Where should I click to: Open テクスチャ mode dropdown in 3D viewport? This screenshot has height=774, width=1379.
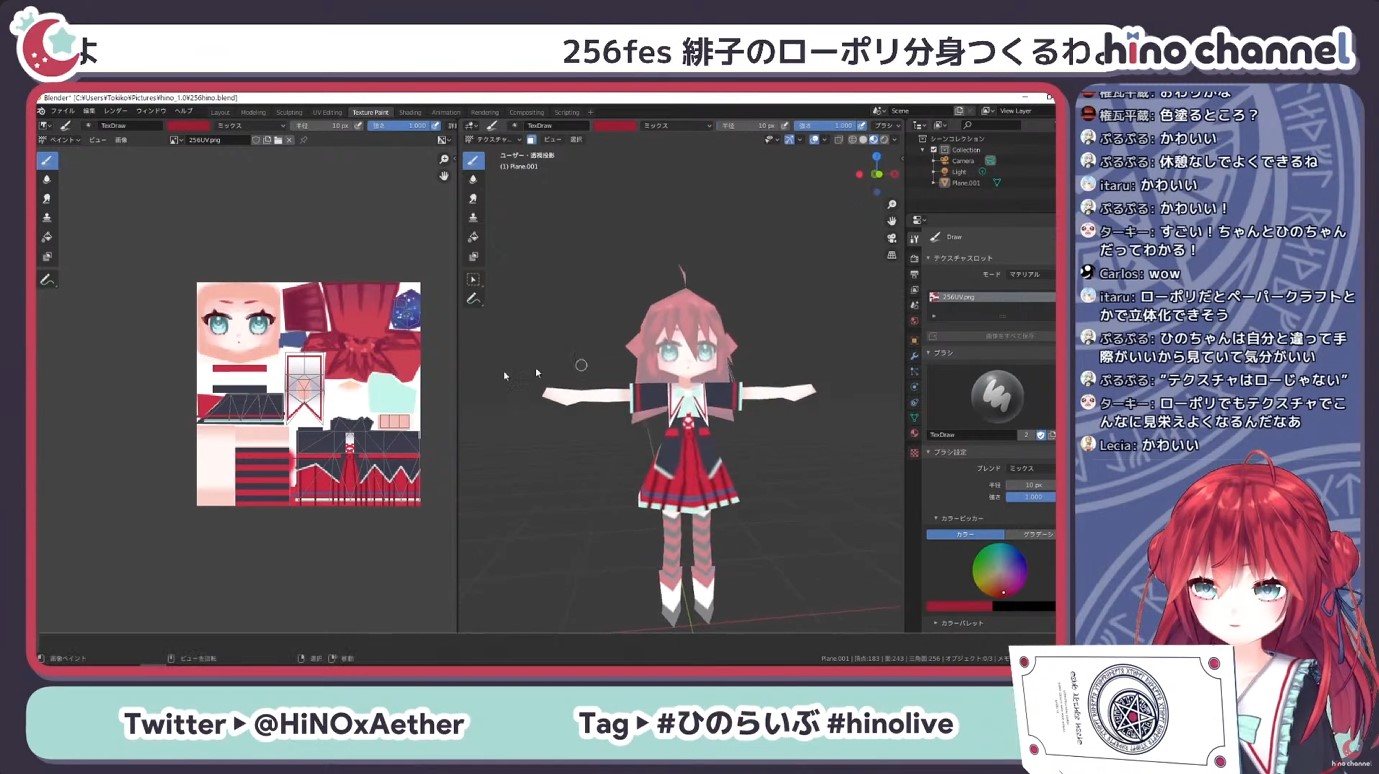pyautogui.click(x=491, y=140)
